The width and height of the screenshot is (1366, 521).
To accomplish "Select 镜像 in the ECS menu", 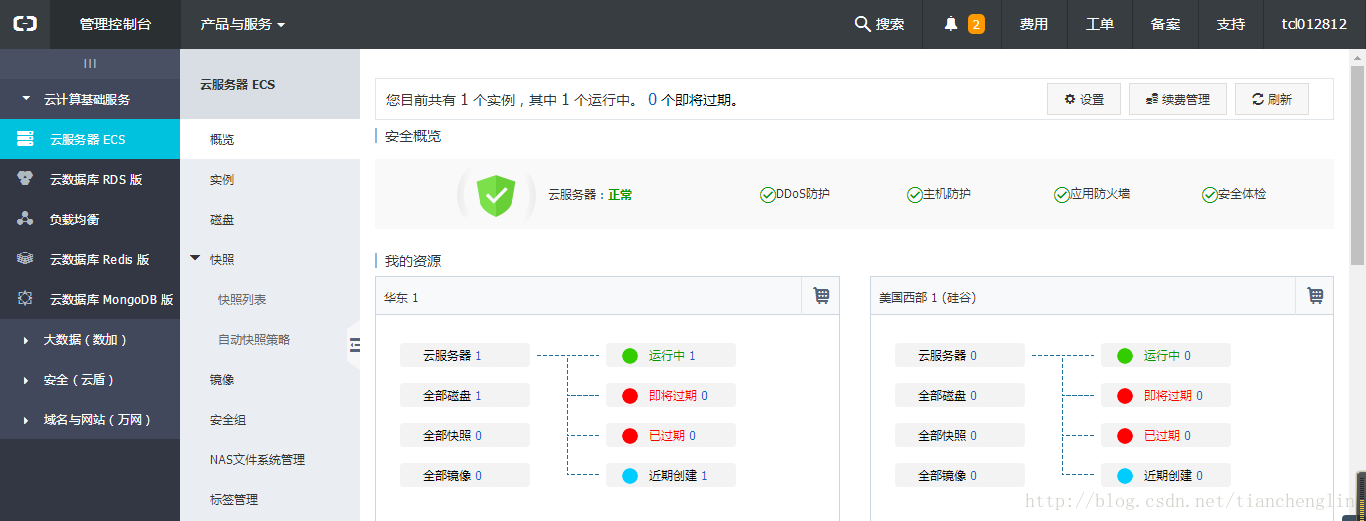I will pyautogui.click(x=270, y=379).
